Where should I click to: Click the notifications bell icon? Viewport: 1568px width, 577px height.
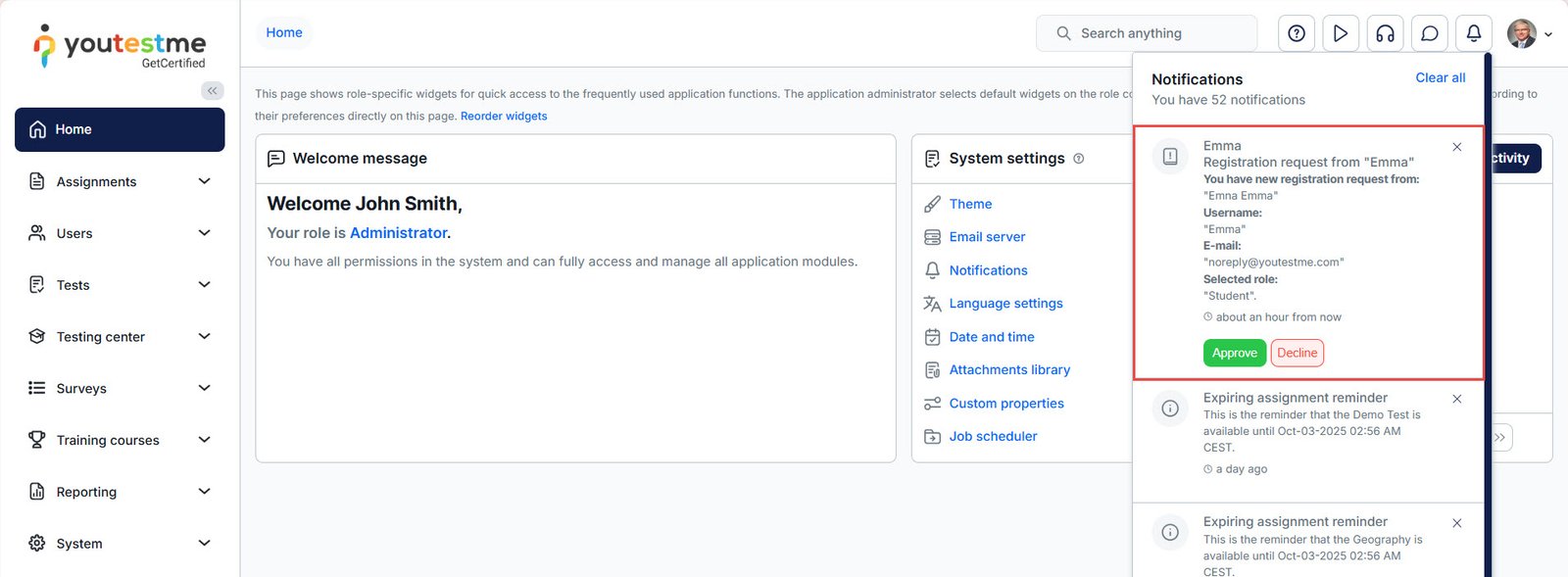pos(1474,33)
